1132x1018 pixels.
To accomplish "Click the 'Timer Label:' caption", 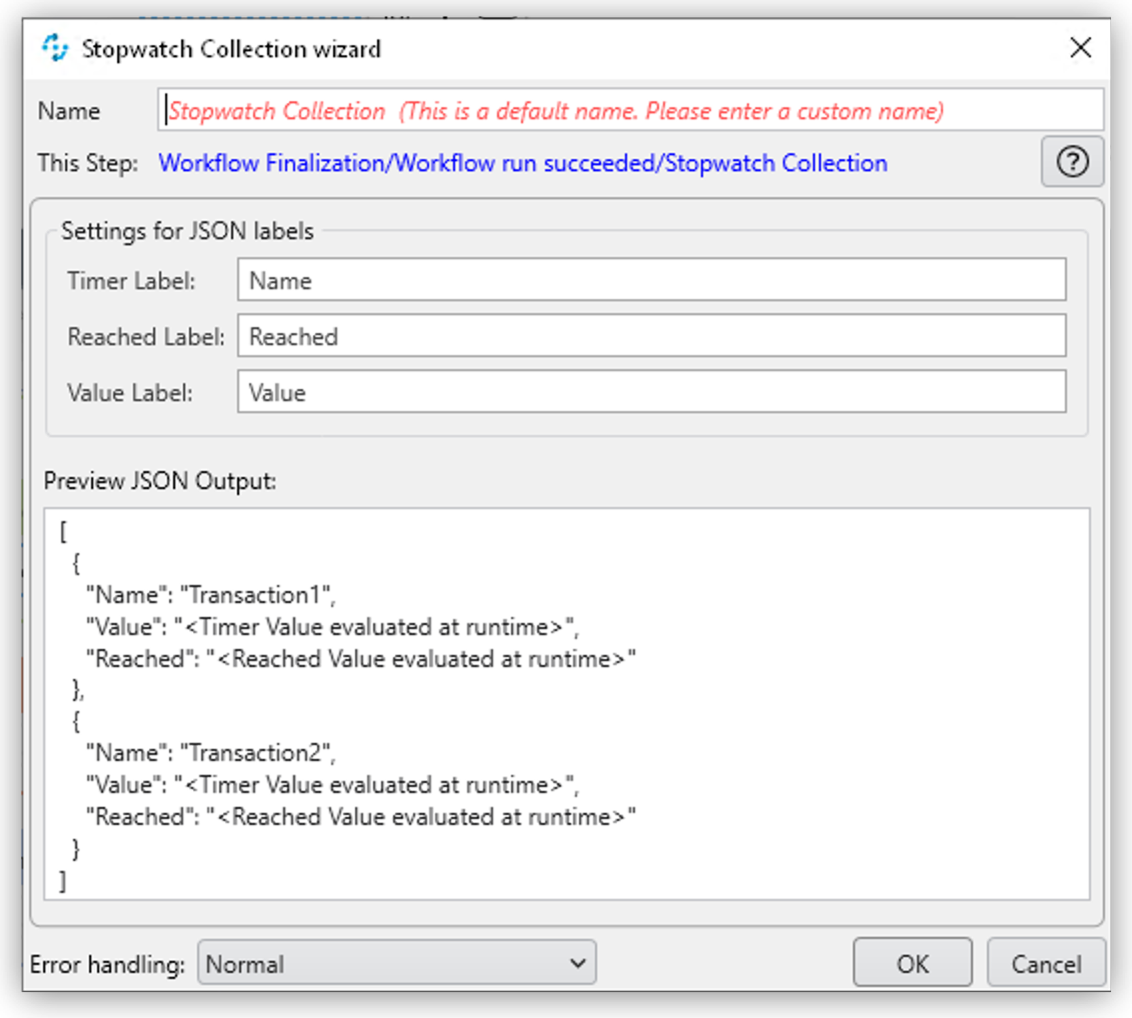I will (131, 282).
